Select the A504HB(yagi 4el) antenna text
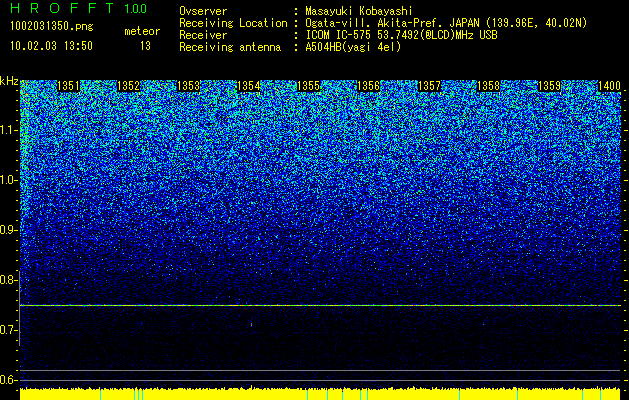The height and width of the screenshot is (400, 629). 353,47
